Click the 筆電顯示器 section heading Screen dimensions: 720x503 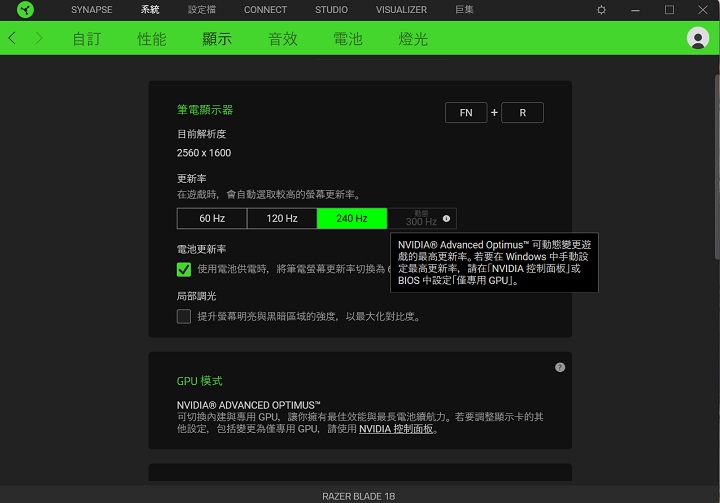click(205, 110)
